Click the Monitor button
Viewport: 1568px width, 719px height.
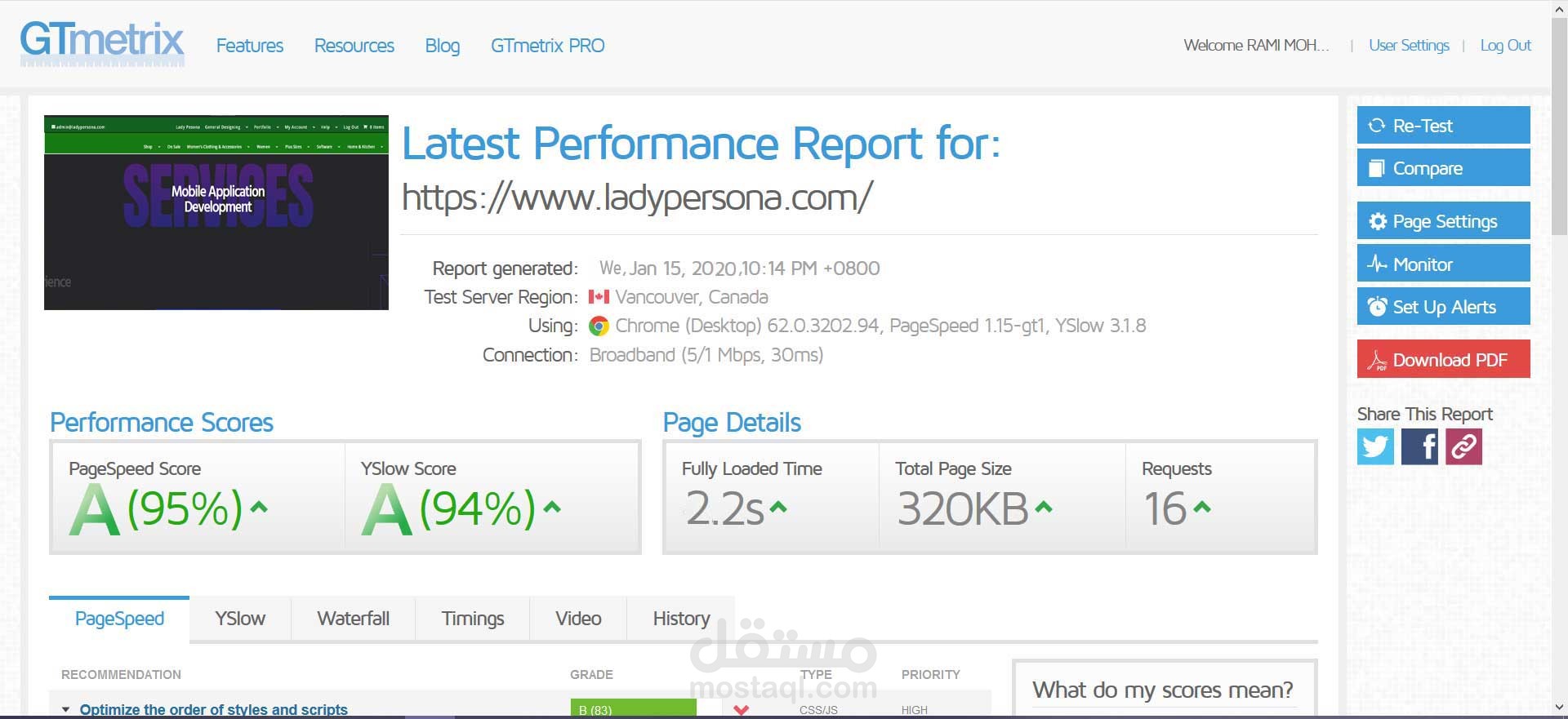click(x=1443, y=263)
